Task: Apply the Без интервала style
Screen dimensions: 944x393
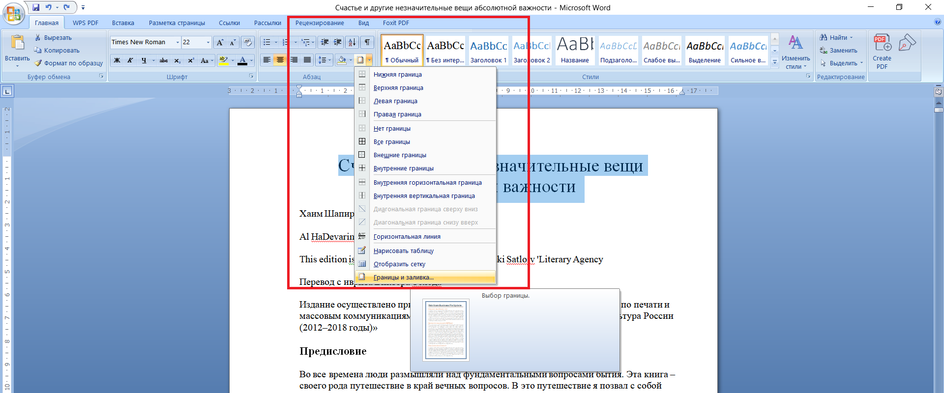Action: pos(445,50)
